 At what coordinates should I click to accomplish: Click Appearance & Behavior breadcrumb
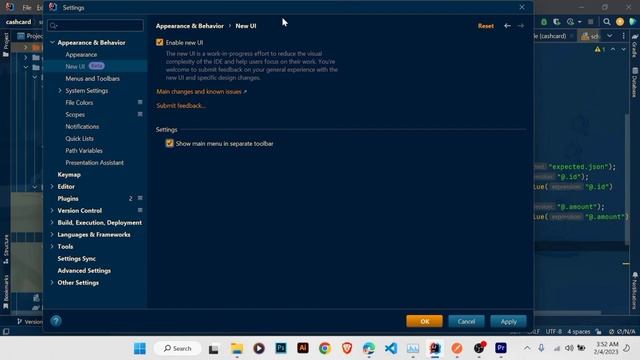pyautogui.click(x=190, y=26)
